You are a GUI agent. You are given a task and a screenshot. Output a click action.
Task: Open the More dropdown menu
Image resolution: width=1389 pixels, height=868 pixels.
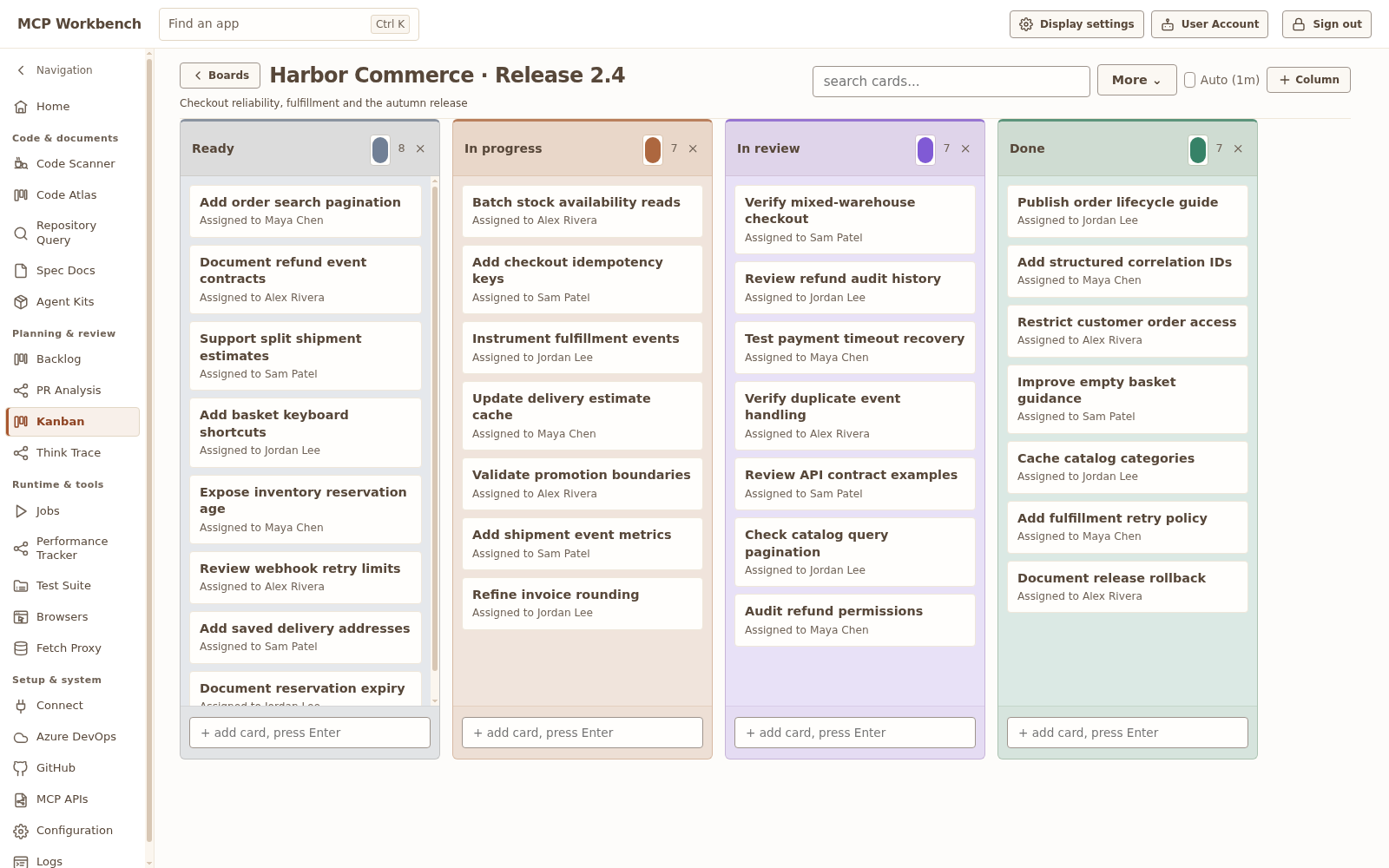pyautogui.click(x=1136, y=80)
